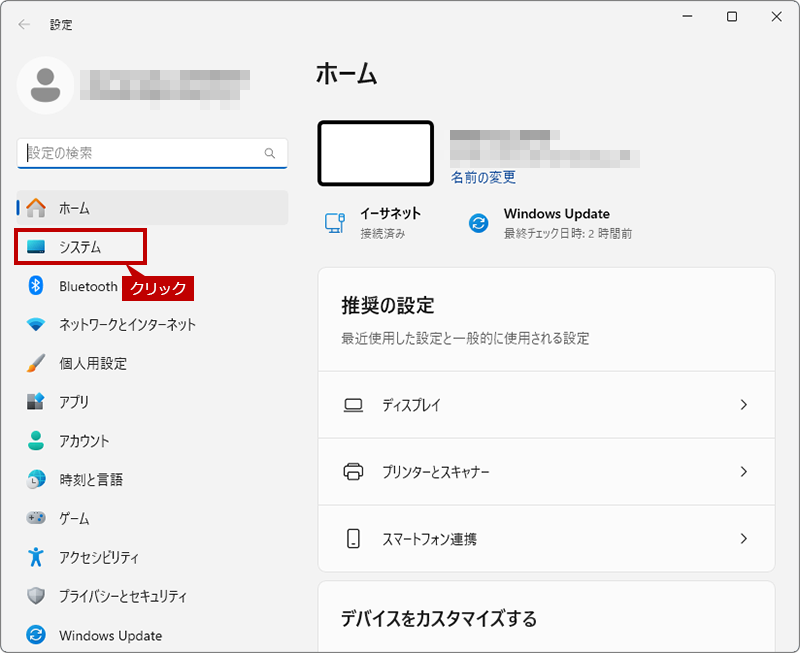Click the sidebar Windows Update sync icon
800x653 pixels.
[36, 635]
